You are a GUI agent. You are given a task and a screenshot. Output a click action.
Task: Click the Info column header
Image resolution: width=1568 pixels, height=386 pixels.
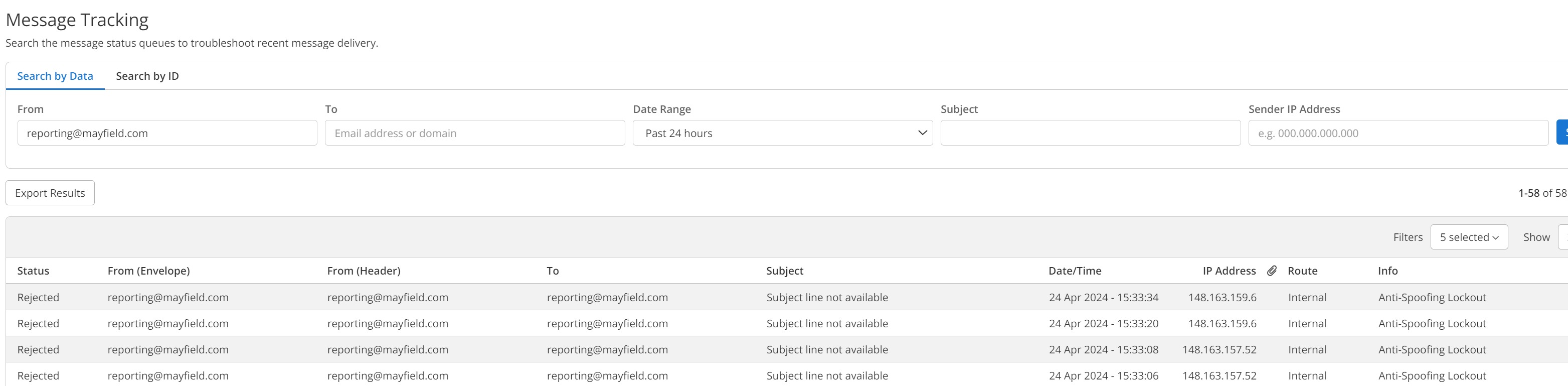pyautogui.click(x=1388, y=271)
